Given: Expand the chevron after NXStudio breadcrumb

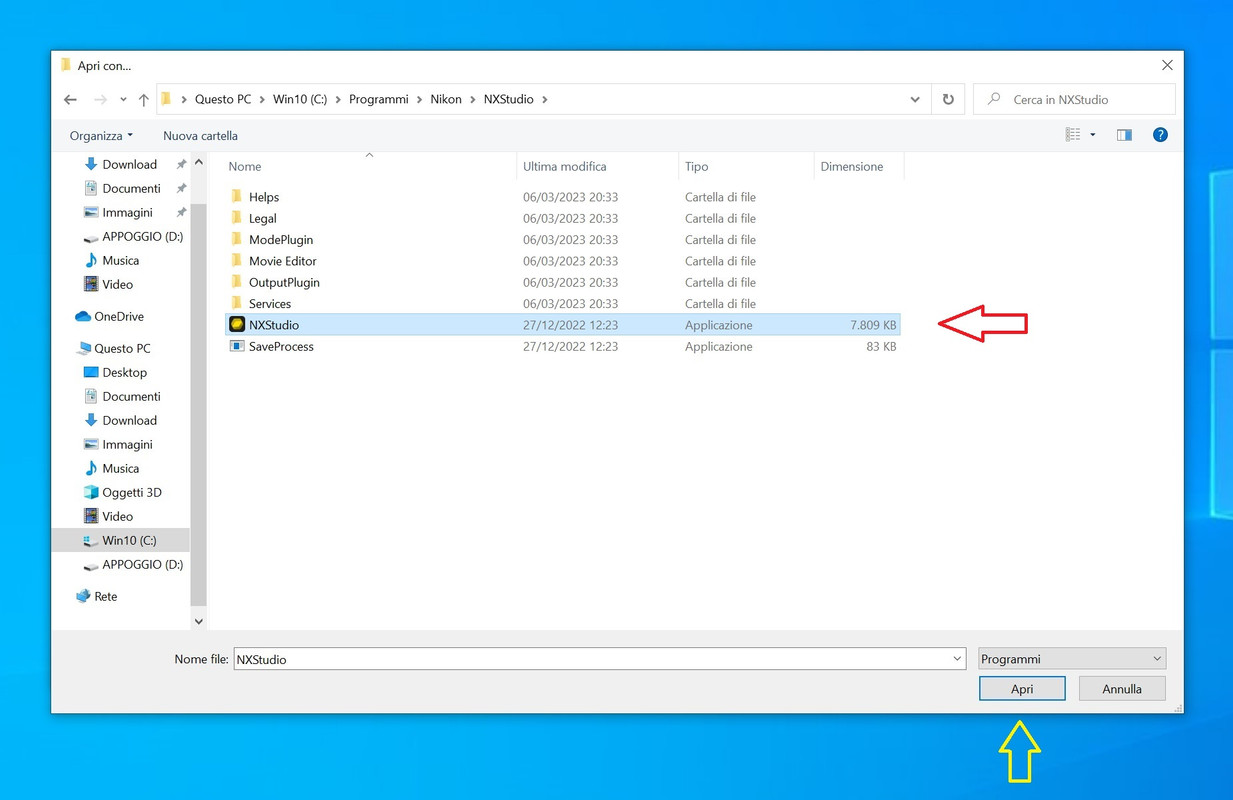Looking at the screenshot, I should tap(544, 100).
